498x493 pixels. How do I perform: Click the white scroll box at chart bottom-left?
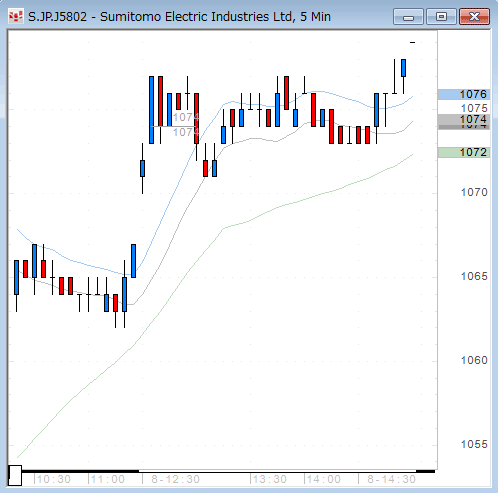[15, 476]
